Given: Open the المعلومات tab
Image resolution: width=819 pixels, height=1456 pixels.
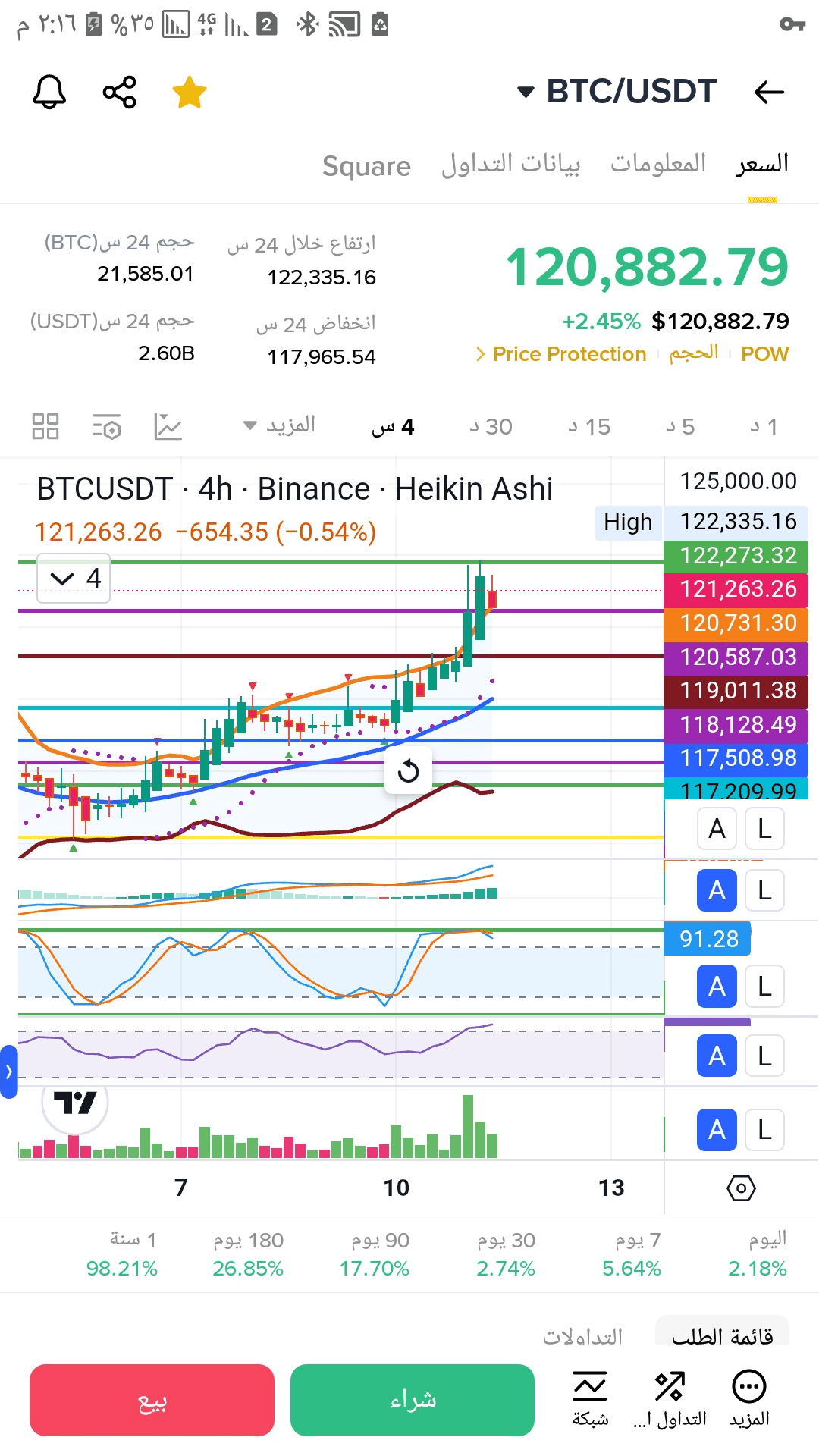Looking at the screenshot, I should pos(658,164).
